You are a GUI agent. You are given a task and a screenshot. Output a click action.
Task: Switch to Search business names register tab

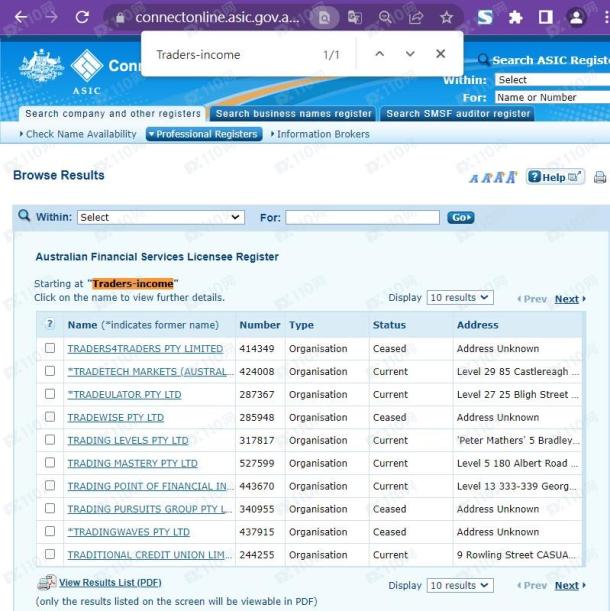coord(293,113)
